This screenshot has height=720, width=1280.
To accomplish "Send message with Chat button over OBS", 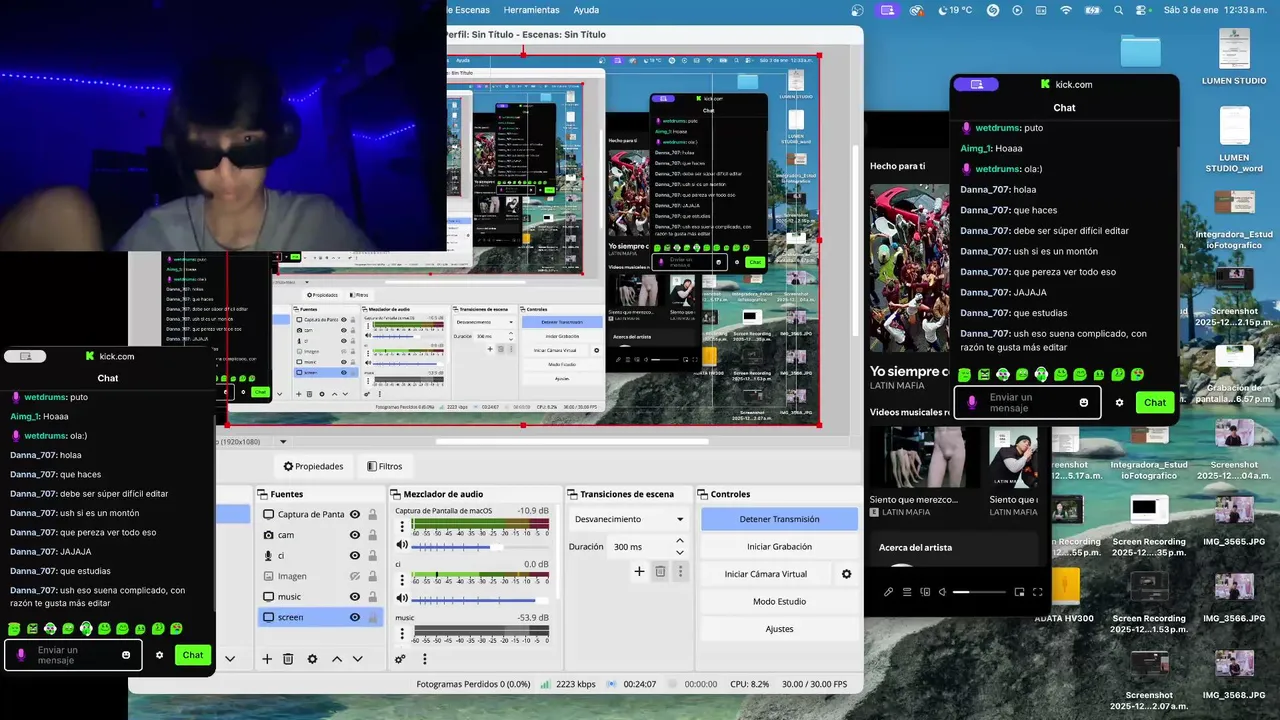I will tap(193, 655).
